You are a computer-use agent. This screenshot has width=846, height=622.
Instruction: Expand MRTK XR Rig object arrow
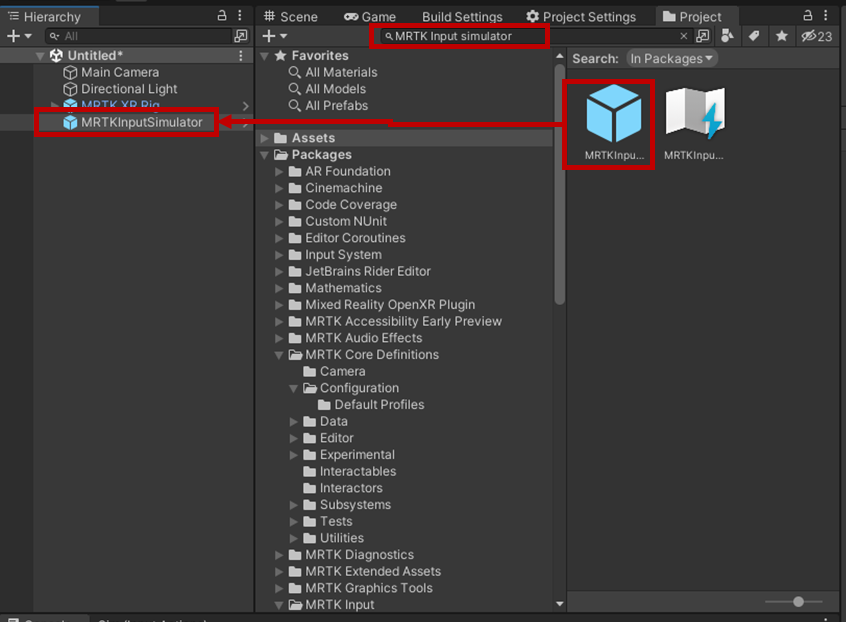(x=54, y=105)
